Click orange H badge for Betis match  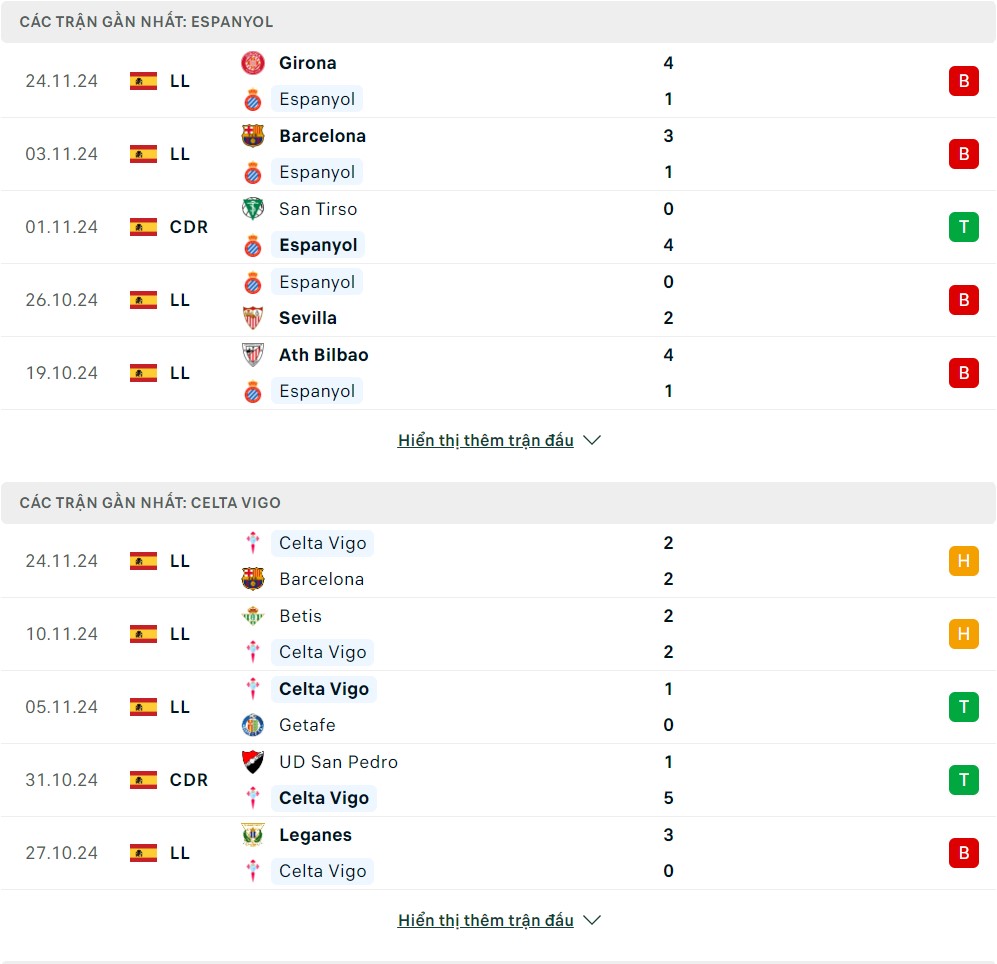(x=963, y=634)
